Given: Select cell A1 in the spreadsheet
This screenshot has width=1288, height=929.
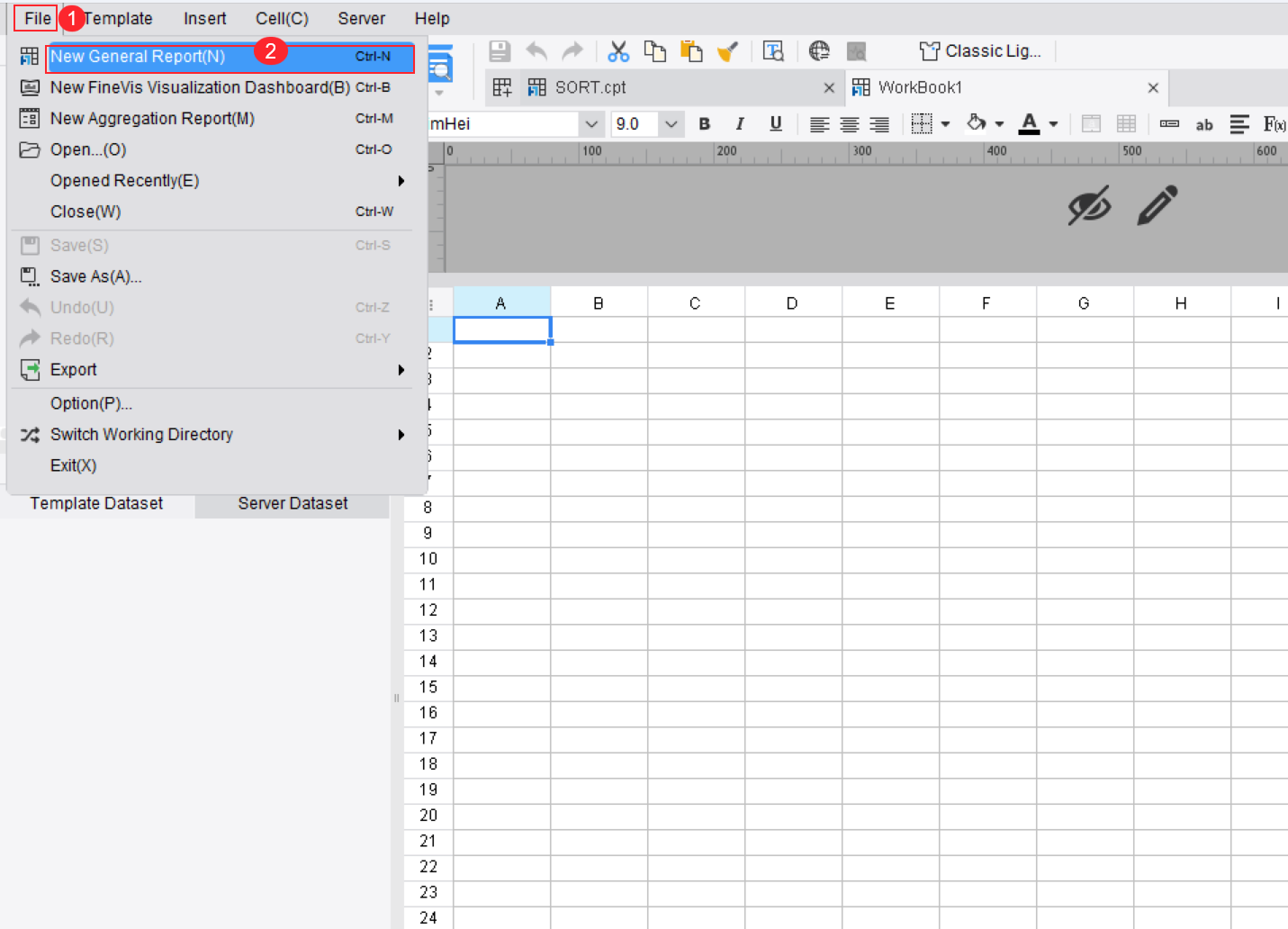Looking at the screenshot, I should click(x=502, y=329).
